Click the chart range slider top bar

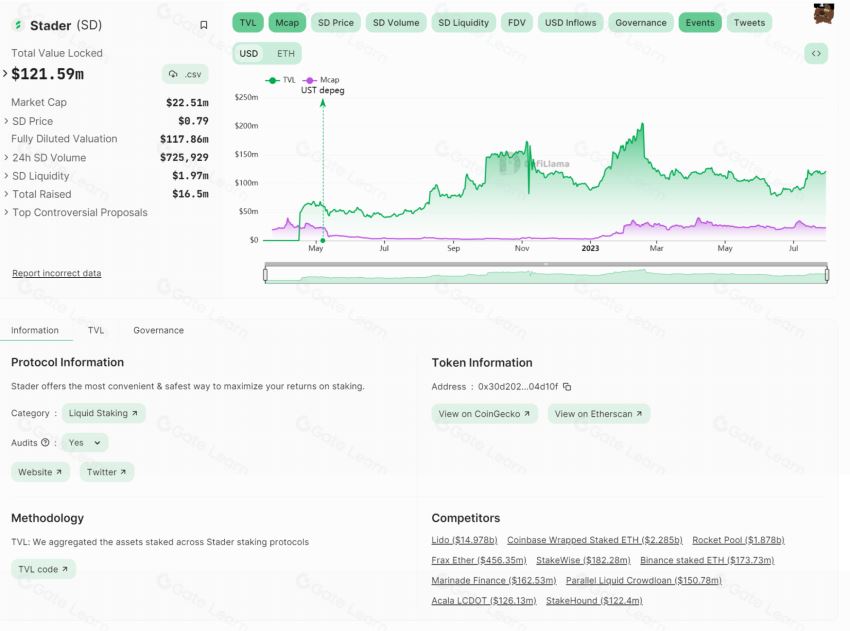(x=546, y=265)
